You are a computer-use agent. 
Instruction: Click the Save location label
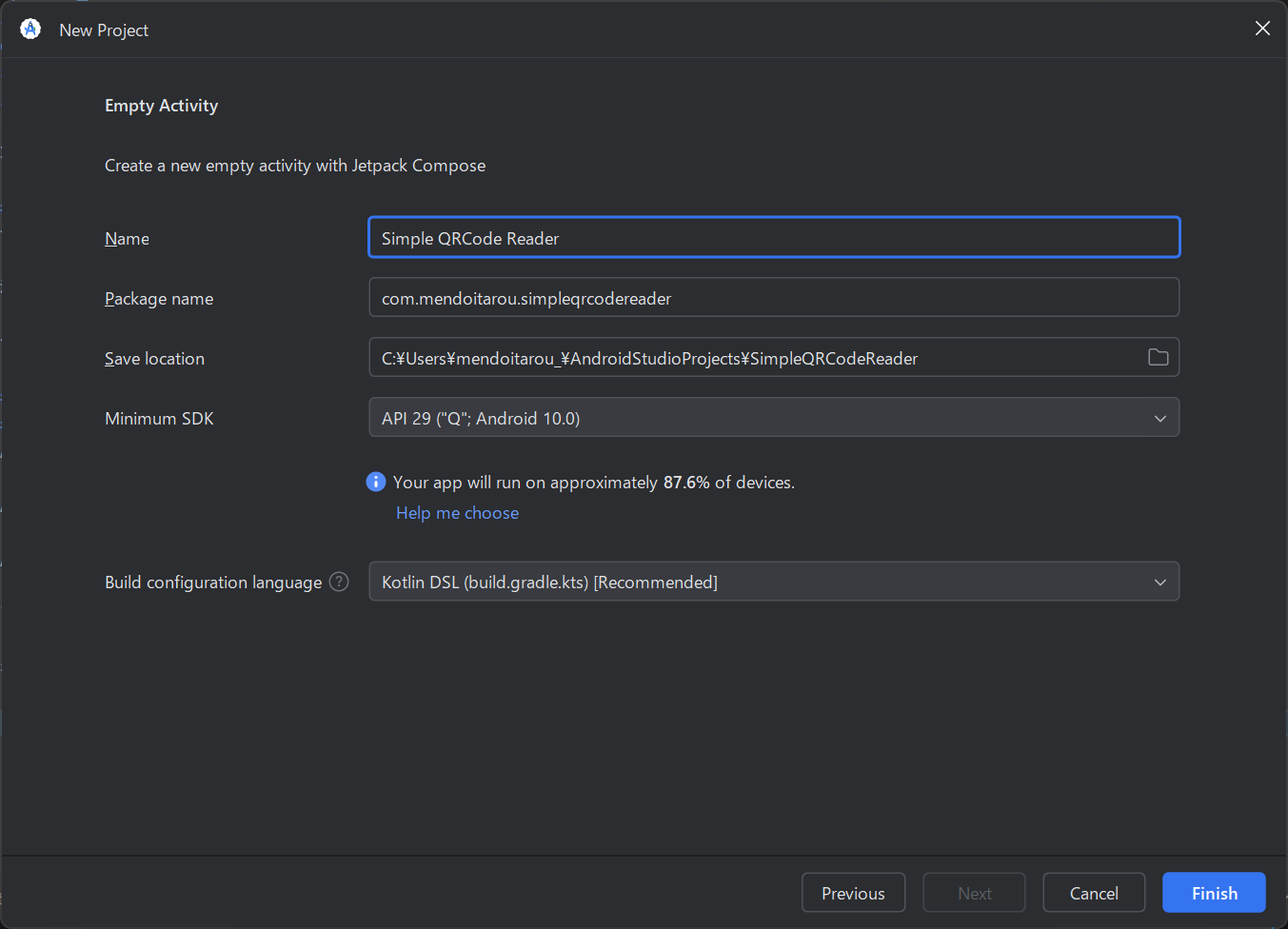point(154,359)
